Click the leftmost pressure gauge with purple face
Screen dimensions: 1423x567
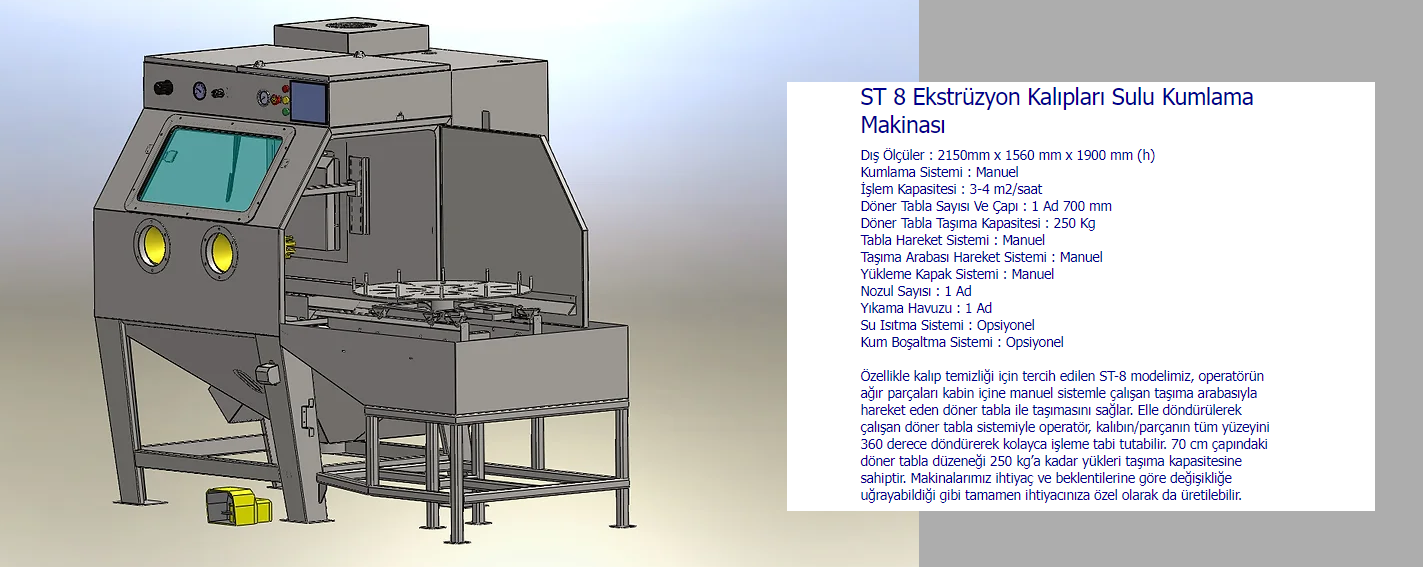[x=200, y=91]
